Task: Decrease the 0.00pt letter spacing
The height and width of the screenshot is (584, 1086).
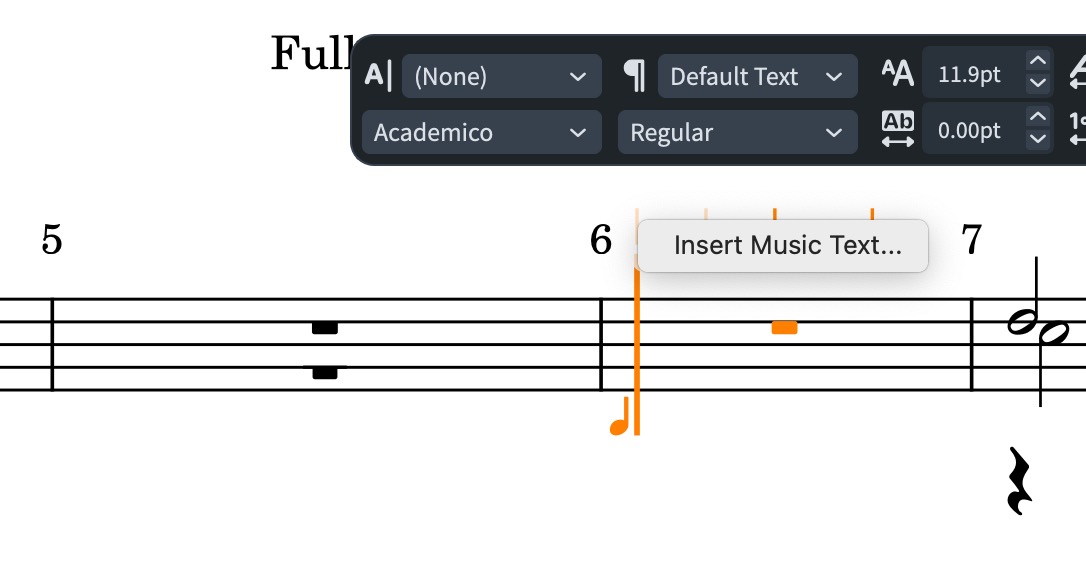Action: point(1038,139)
